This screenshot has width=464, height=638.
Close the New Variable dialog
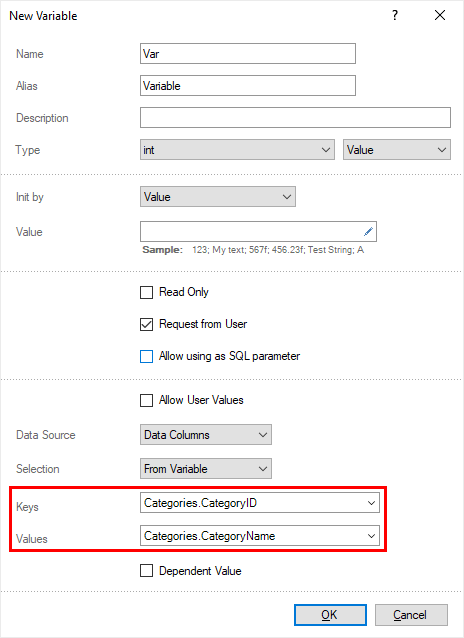tap(440, 15)
